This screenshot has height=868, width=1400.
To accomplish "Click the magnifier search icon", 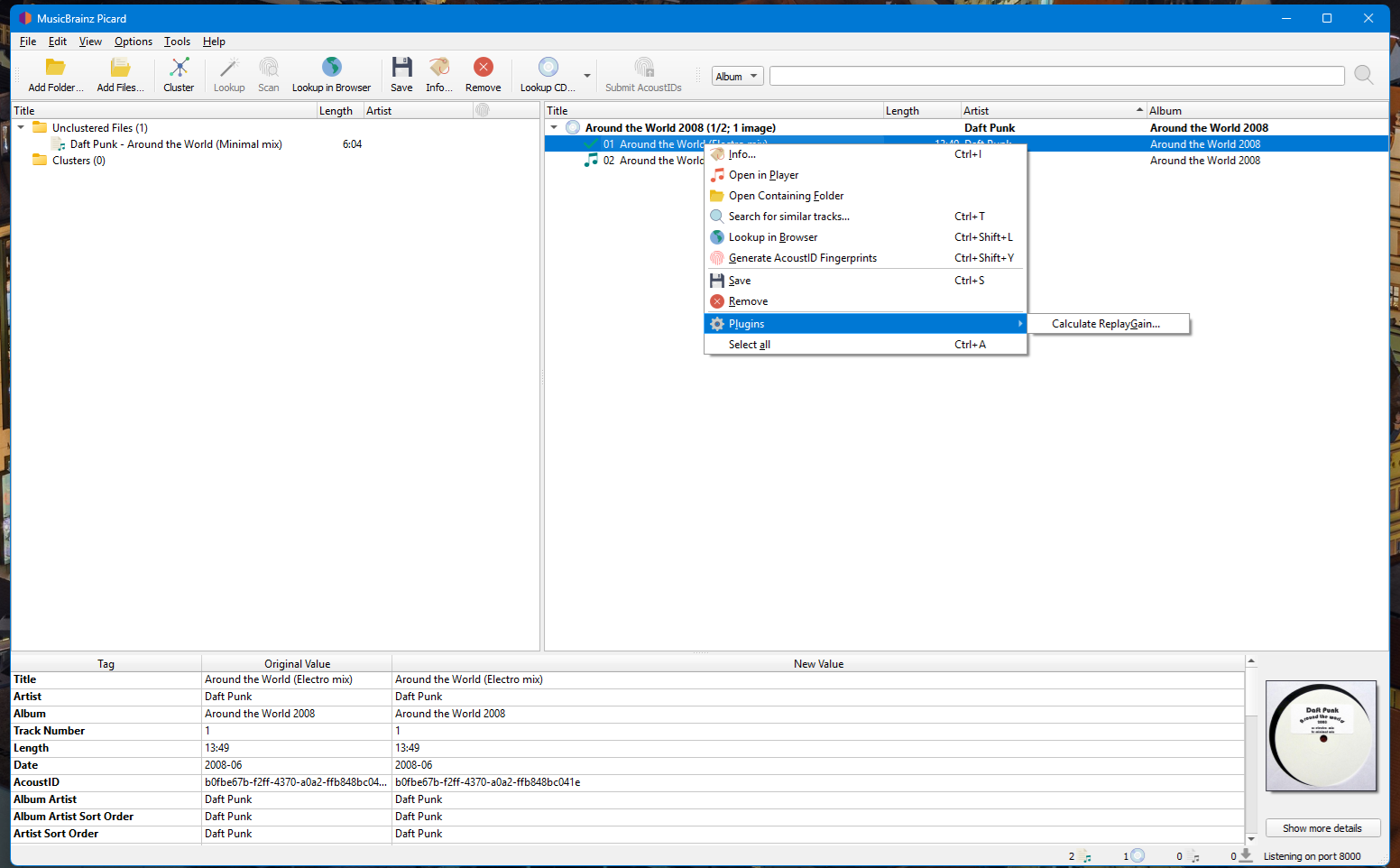I will pos(1363,76).
